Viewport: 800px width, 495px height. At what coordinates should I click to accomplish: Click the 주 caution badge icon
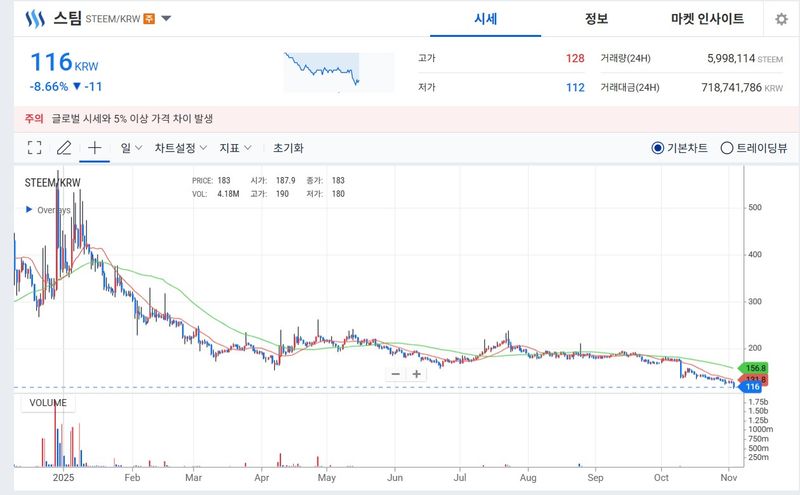point(149,19)
